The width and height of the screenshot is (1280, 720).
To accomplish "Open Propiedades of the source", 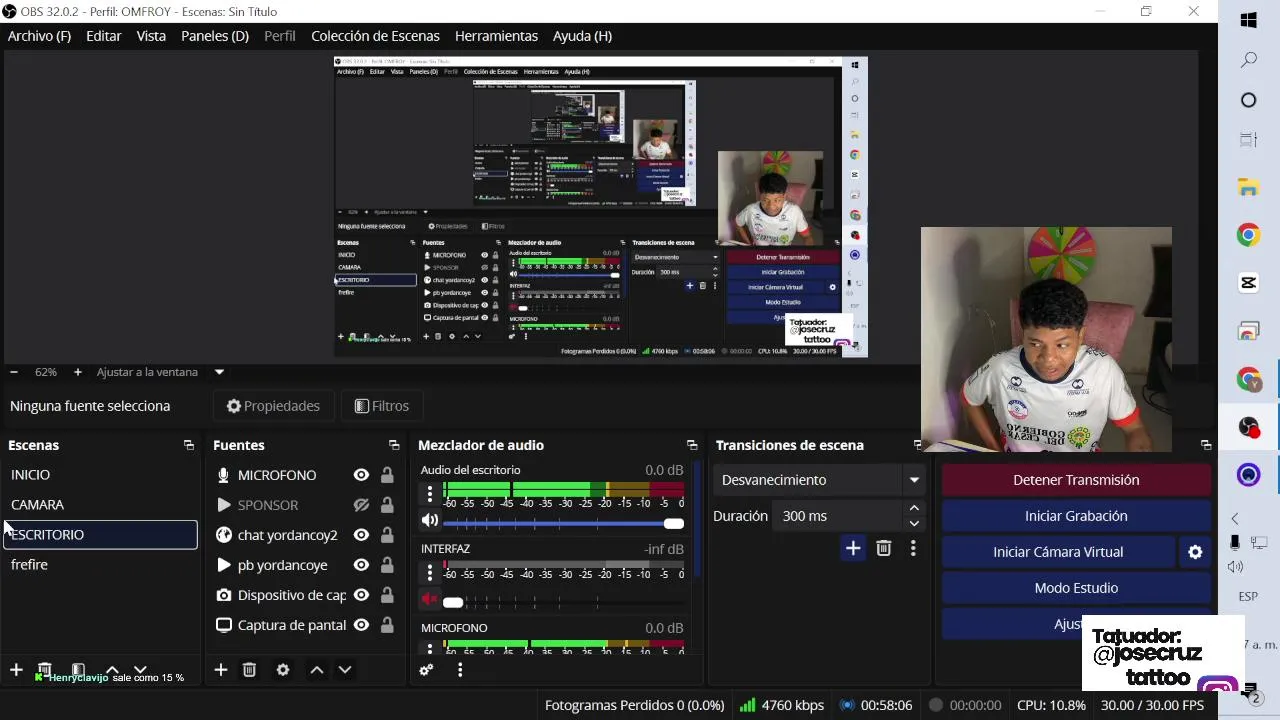I will 273,406.
